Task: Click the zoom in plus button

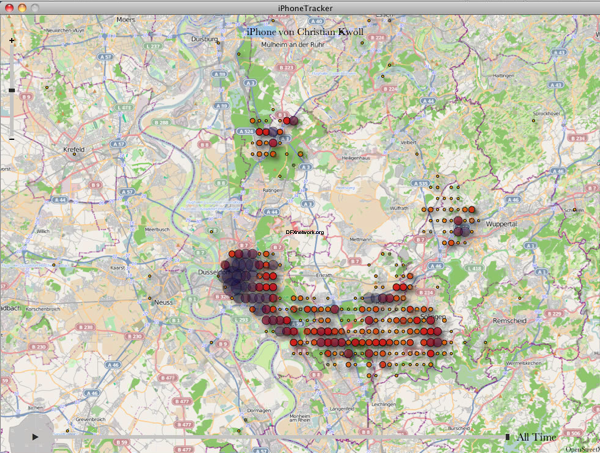Action: 11,40
